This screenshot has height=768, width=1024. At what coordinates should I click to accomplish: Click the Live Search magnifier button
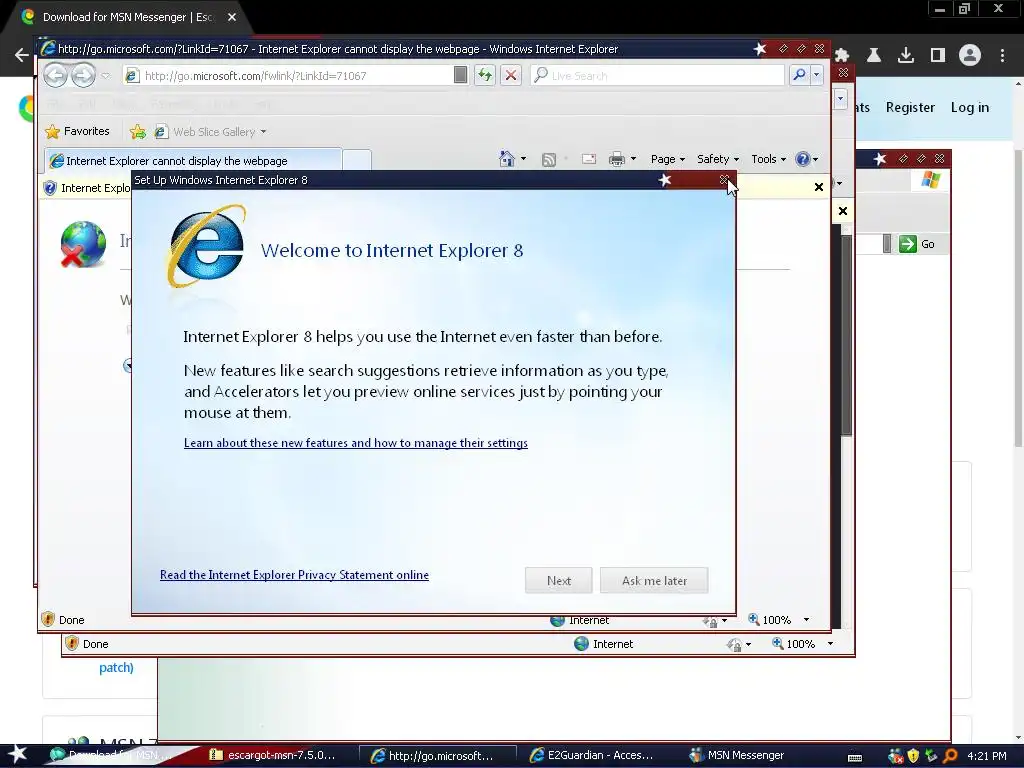point(799,75)
